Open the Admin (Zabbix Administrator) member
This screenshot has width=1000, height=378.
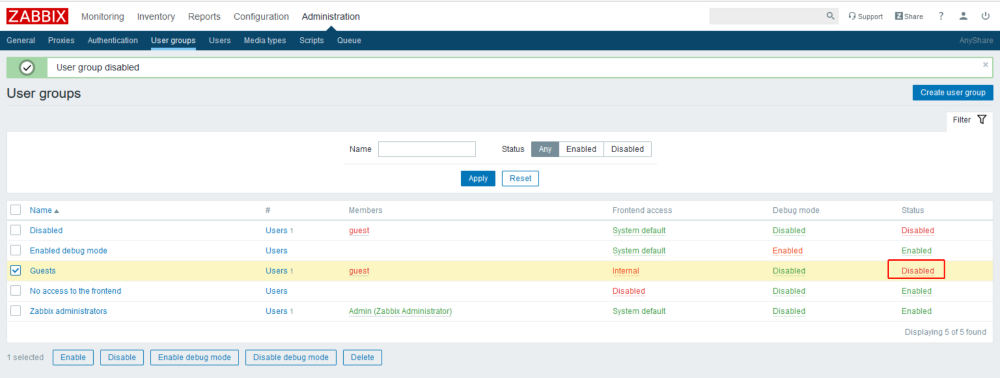(x=401, y=311)
